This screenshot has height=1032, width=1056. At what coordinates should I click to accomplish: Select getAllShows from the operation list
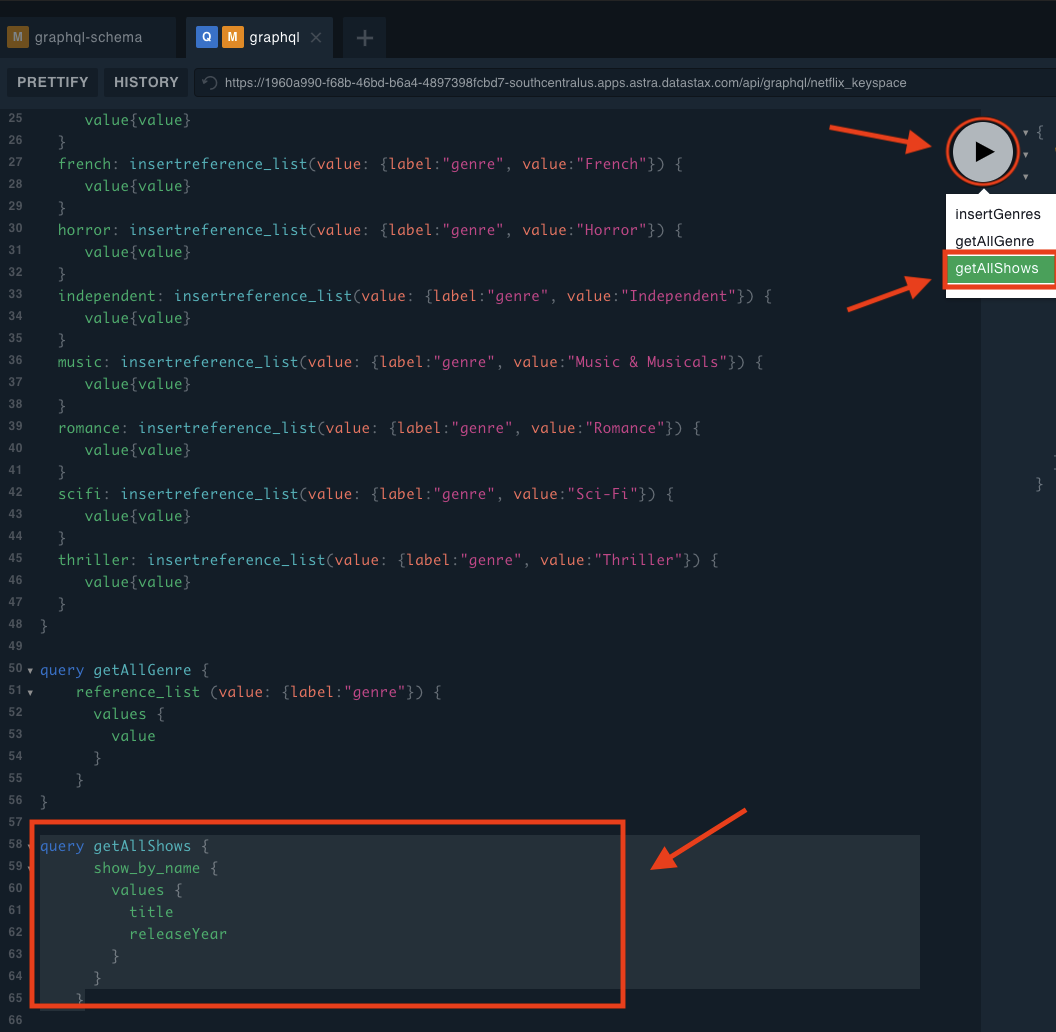(1000, 268)
